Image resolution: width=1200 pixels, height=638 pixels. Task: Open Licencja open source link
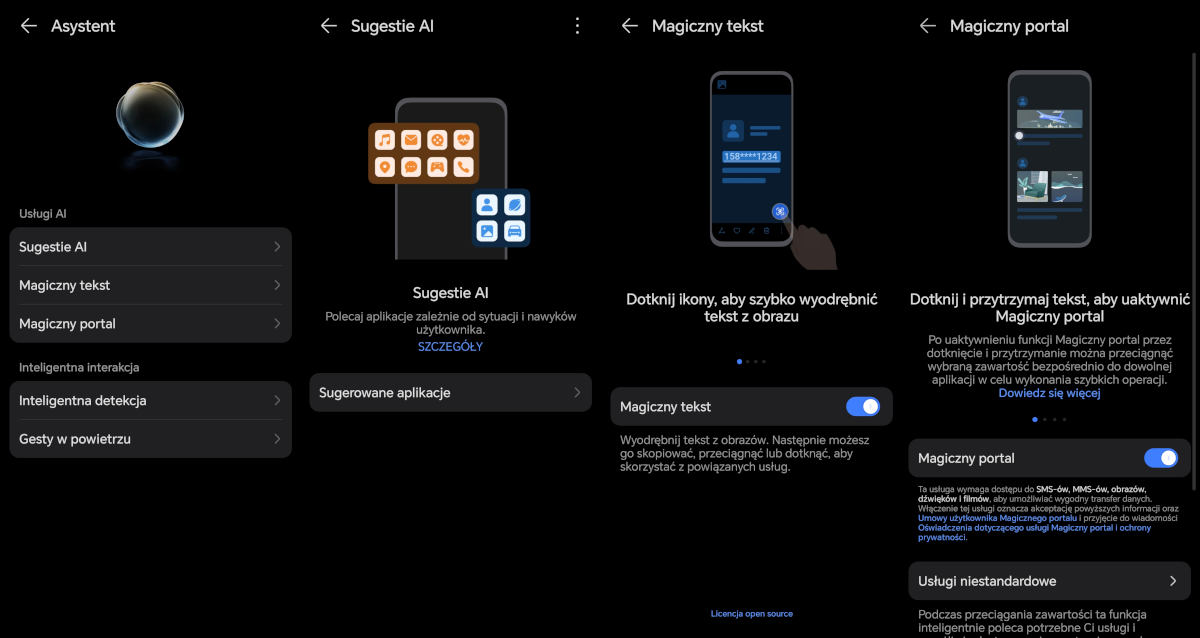pyautogui.click(x=751, y=613)
